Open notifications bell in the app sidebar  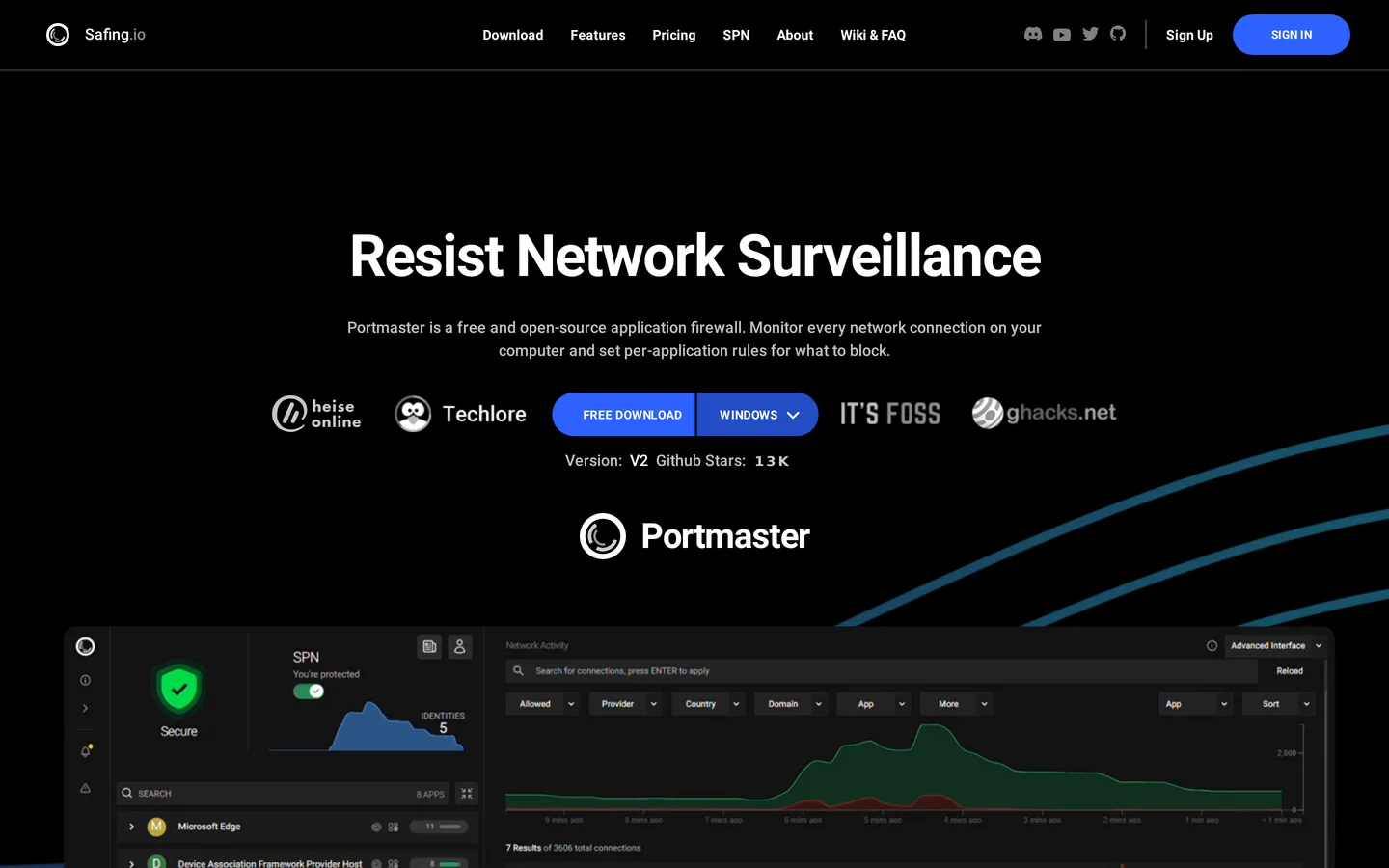pyautogui.click(x=86, y=750)
